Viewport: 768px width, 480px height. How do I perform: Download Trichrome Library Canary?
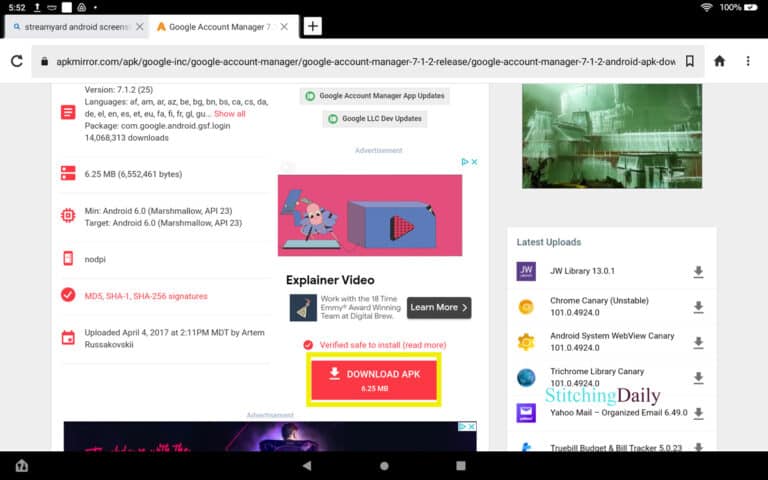click(698, 378)
